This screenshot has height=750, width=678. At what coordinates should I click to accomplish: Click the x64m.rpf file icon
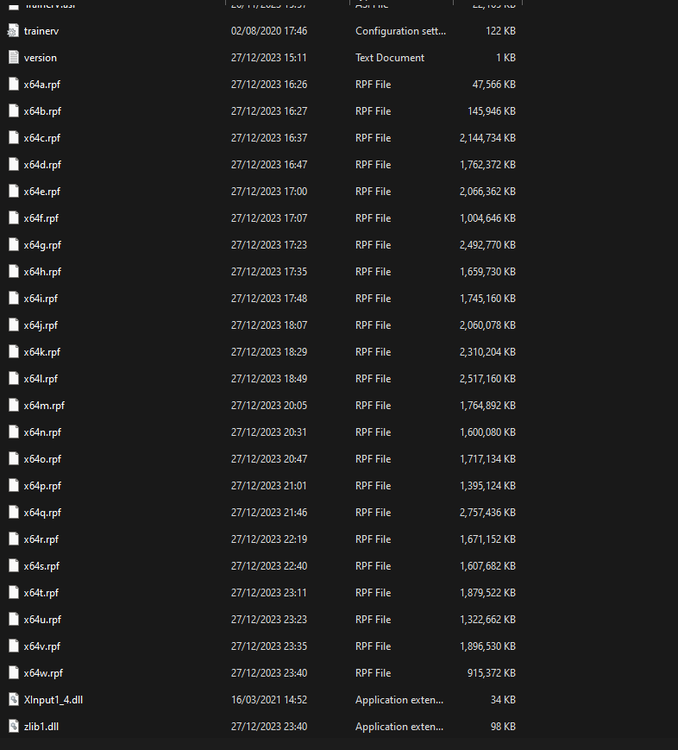coord(14,405)
